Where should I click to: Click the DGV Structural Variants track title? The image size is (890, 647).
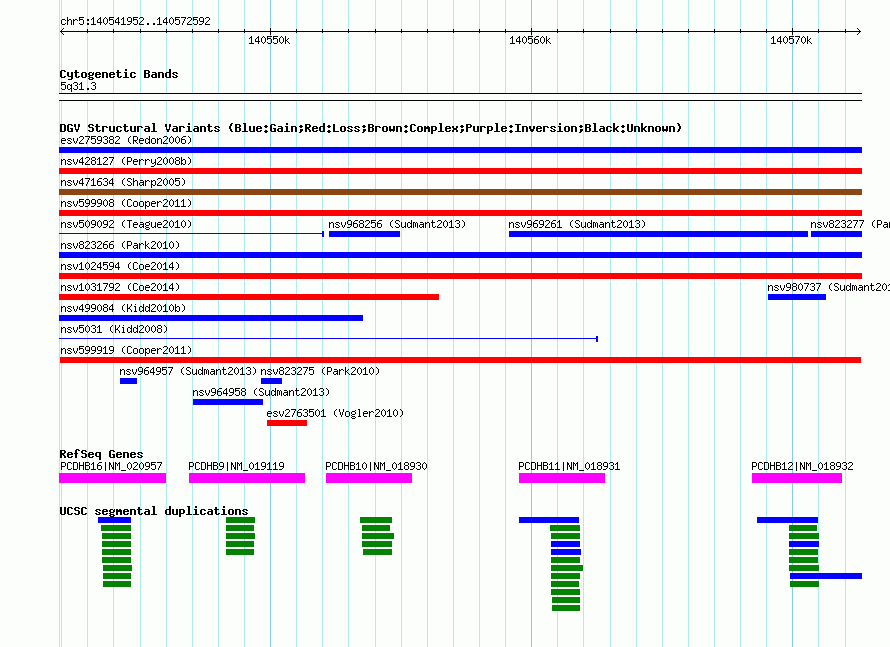click(370, 128)
